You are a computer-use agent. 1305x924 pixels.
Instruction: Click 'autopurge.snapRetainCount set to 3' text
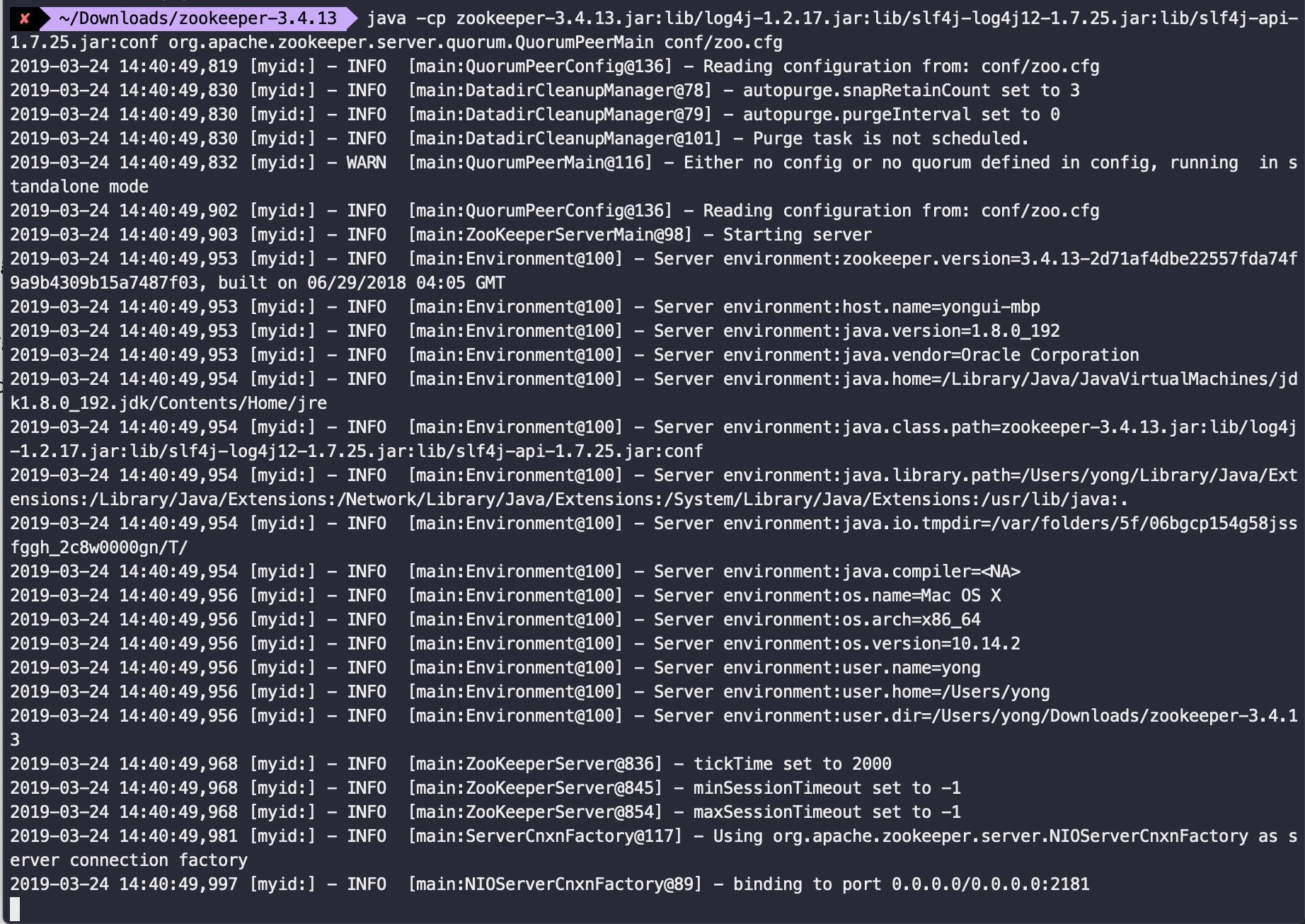(x=912, y=91)
